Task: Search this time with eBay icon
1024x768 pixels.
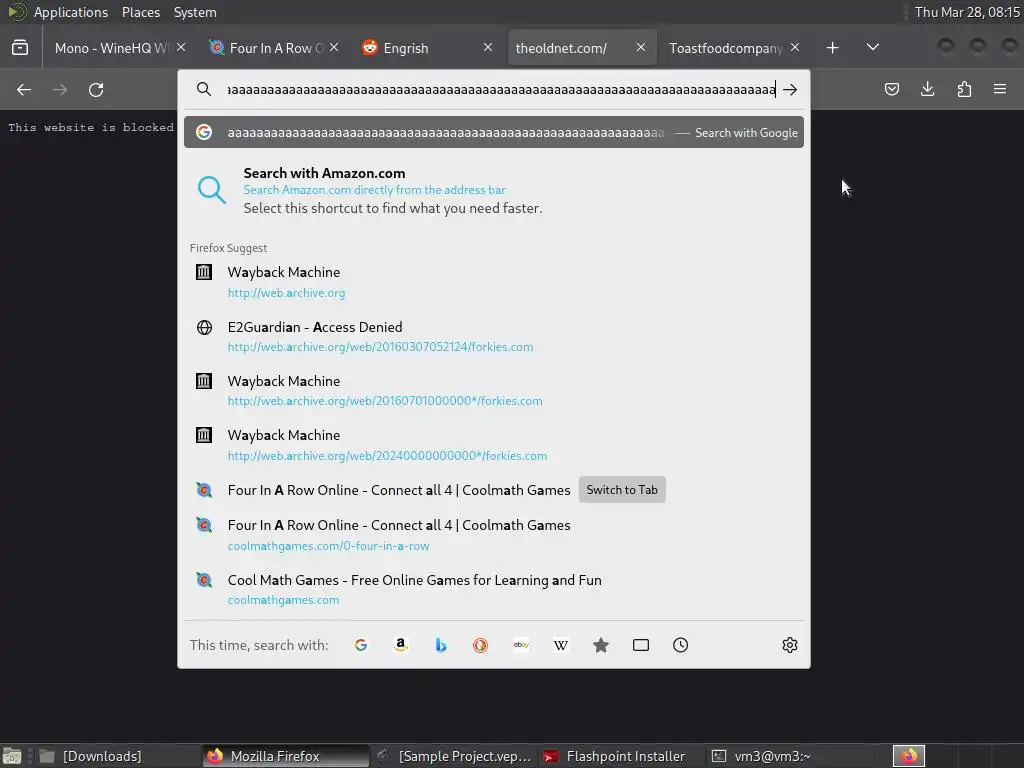Action: pyautogui.click(x=521, y=645)
